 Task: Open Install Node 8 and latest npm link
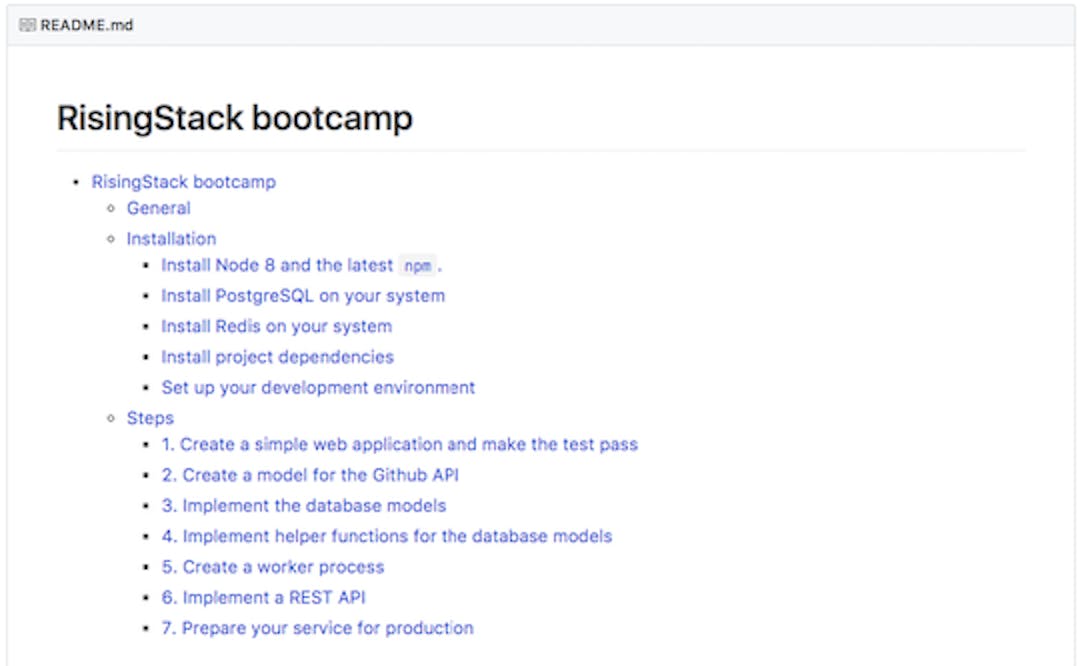point(277,265)
